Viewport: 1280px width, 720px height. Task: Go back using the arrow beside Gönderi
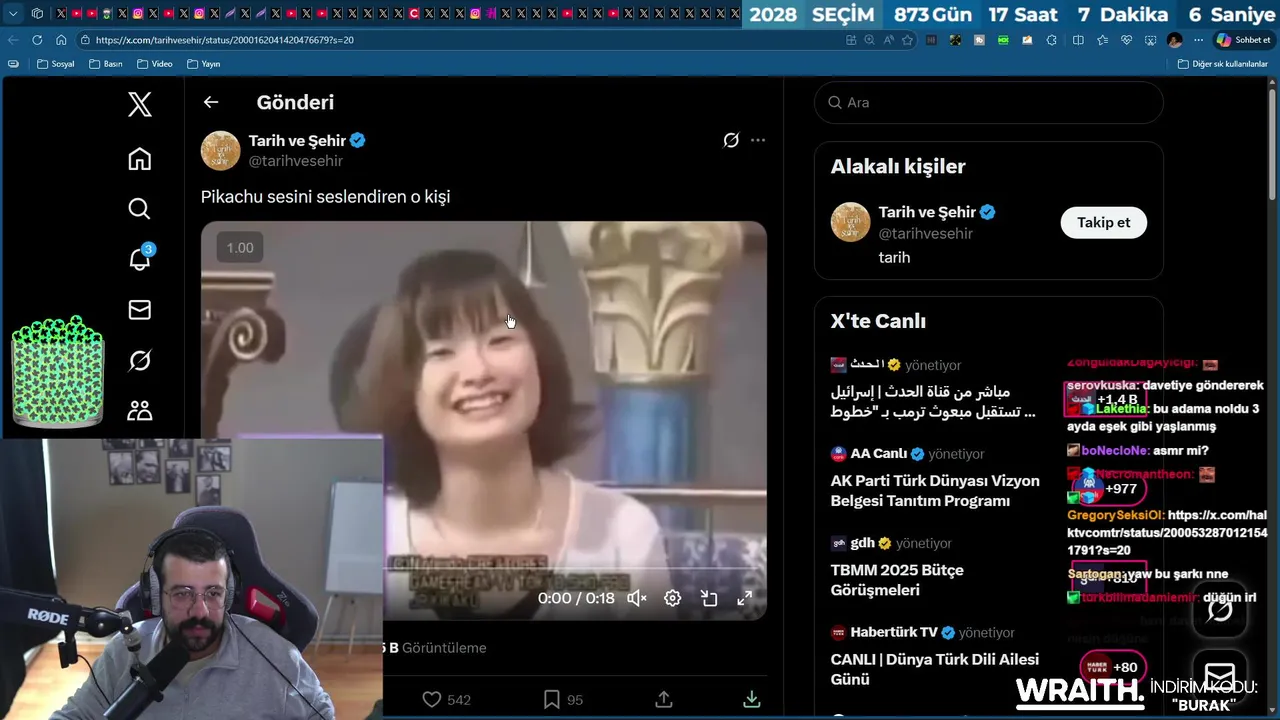210,102
